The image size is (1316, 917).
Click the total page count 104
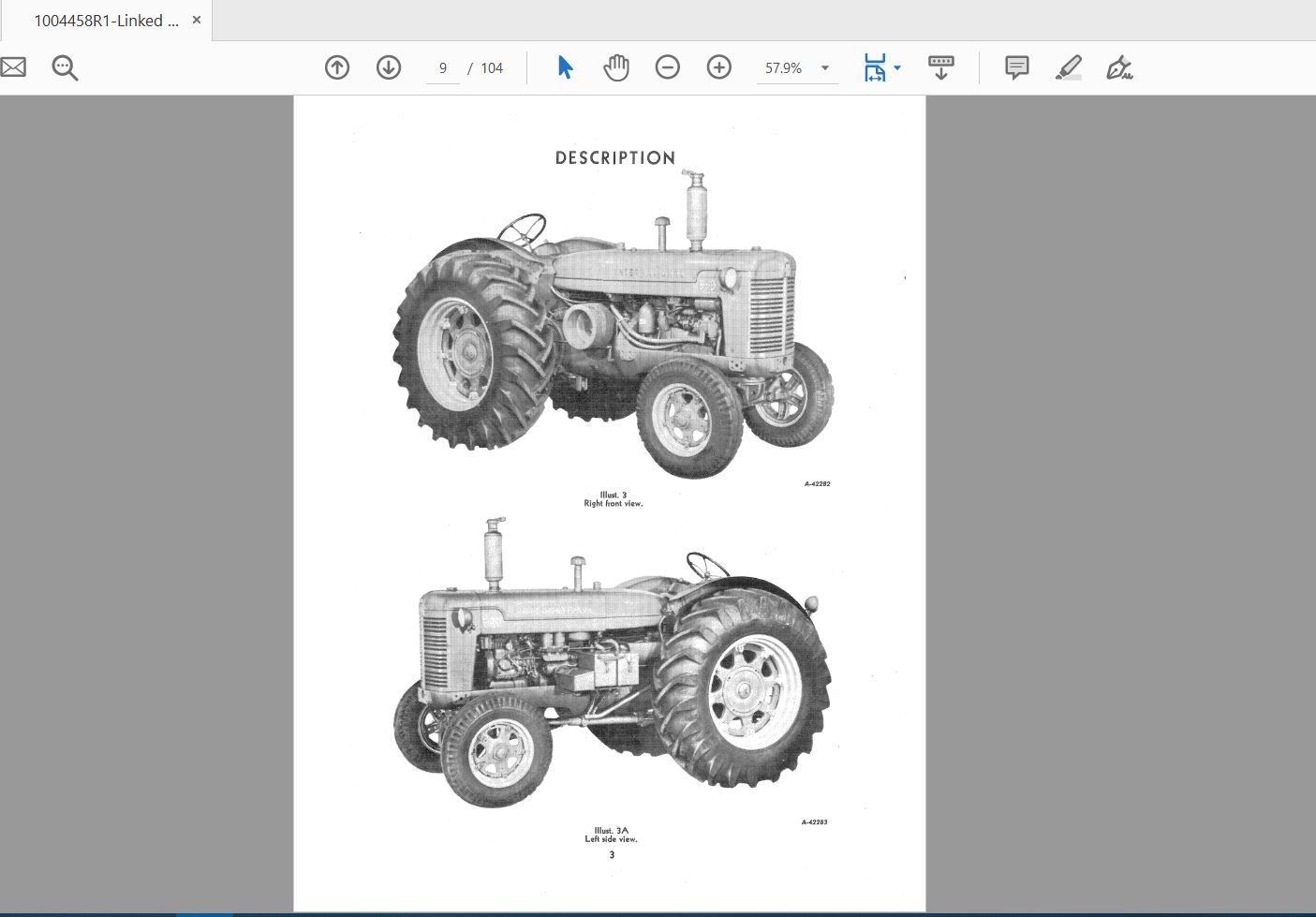pos(492,68)
